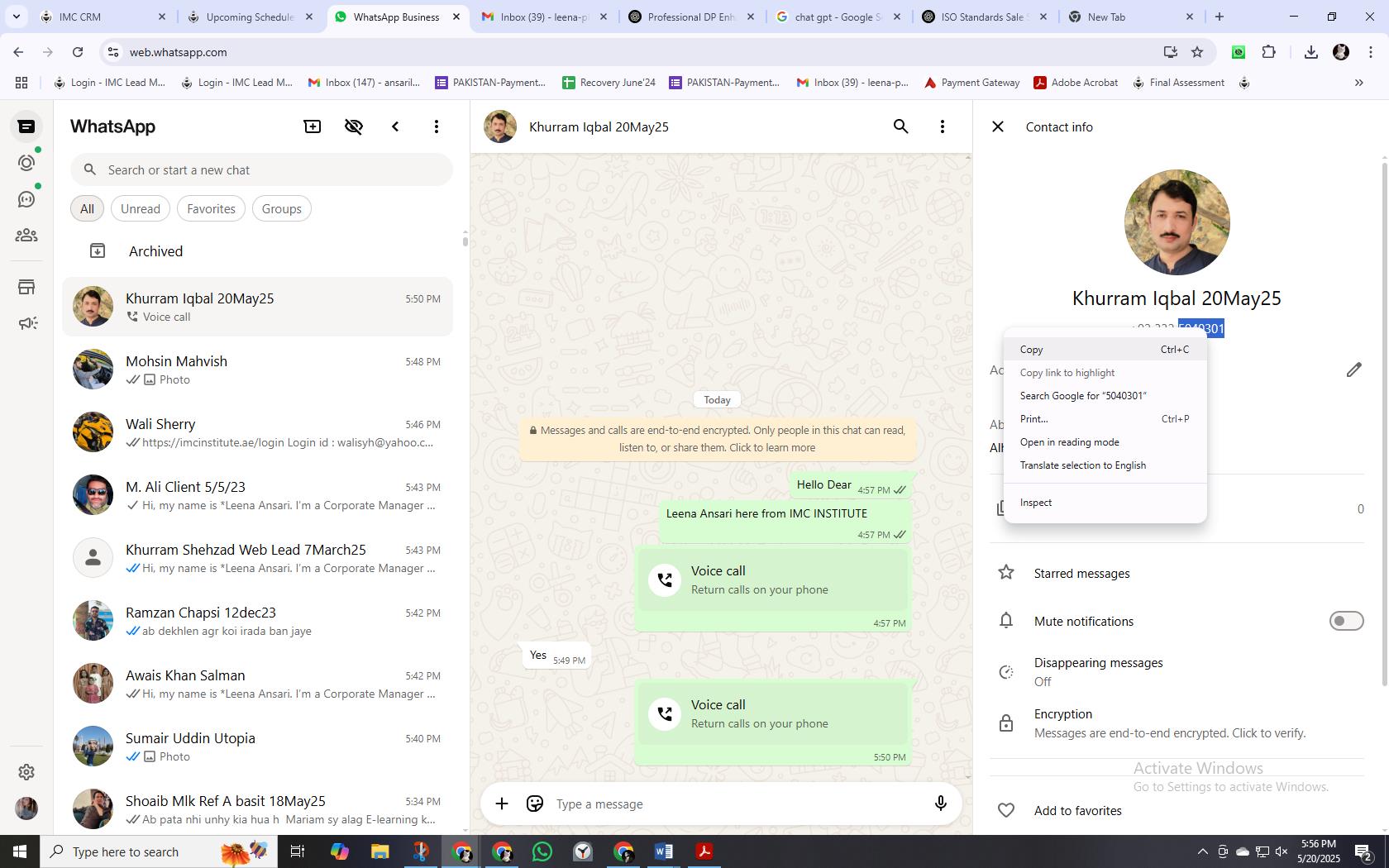Click Add to favorites
Viewport: 1389px width, 868px height.
[x=1177, y=811]
